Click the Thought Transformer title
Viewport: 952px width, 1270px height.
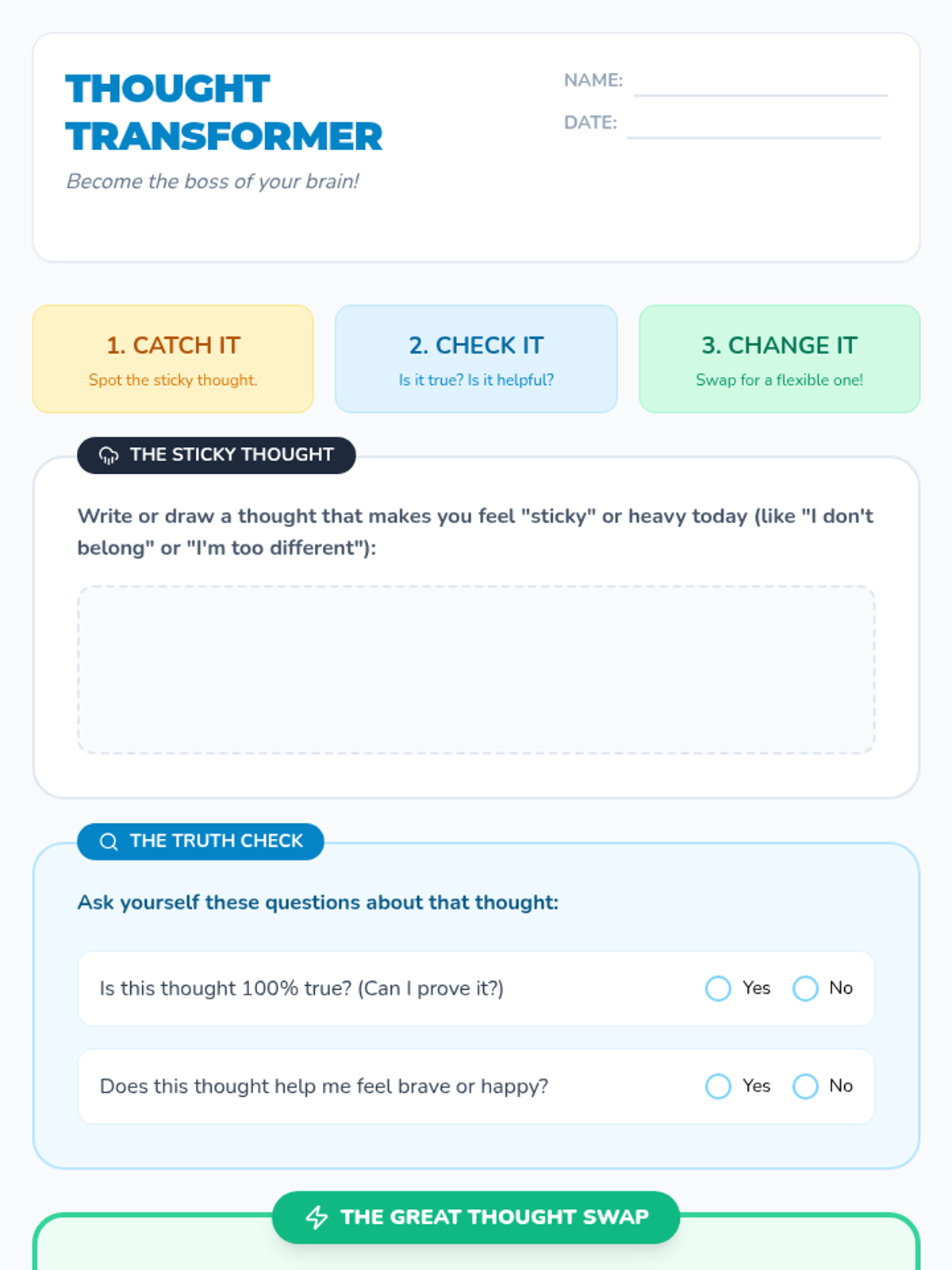pyautogui.click(x=224, y=112)
